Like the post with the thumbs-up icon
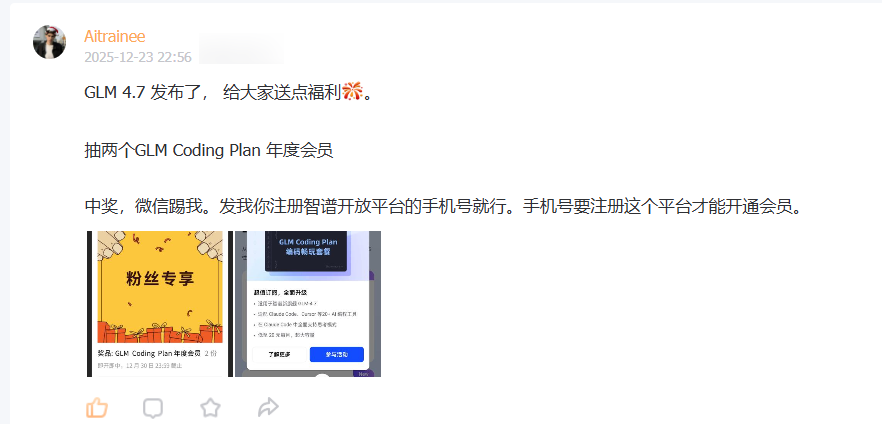The image size is (882, 424). pyautogui.click(x=96, y=408)
